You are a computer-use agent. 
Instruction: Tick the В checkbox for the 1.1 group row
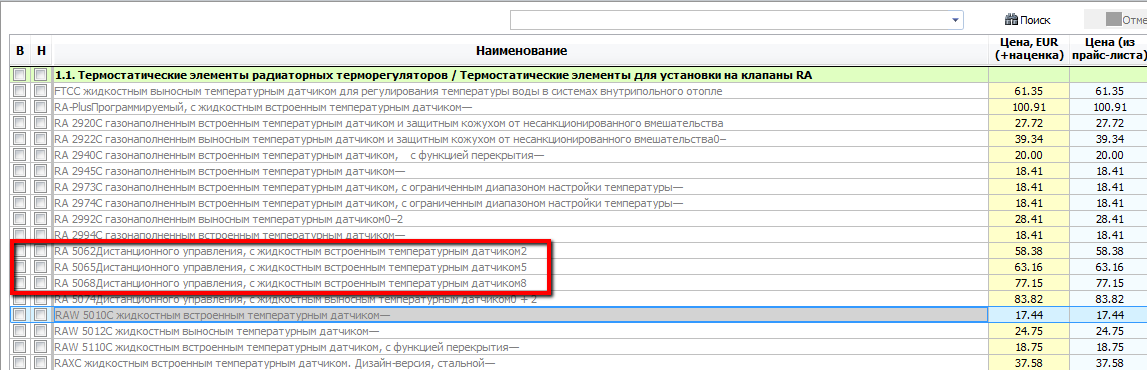[x=20, y=75]
